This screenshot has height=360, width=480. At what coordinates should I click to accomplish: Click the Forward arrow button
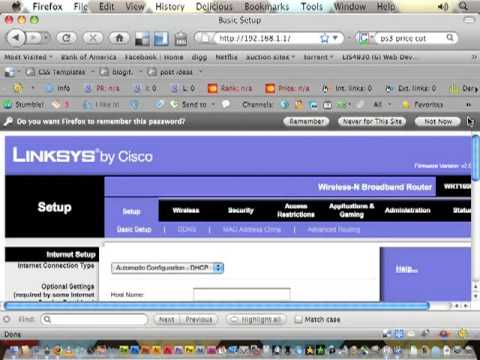tap(34, 38)
